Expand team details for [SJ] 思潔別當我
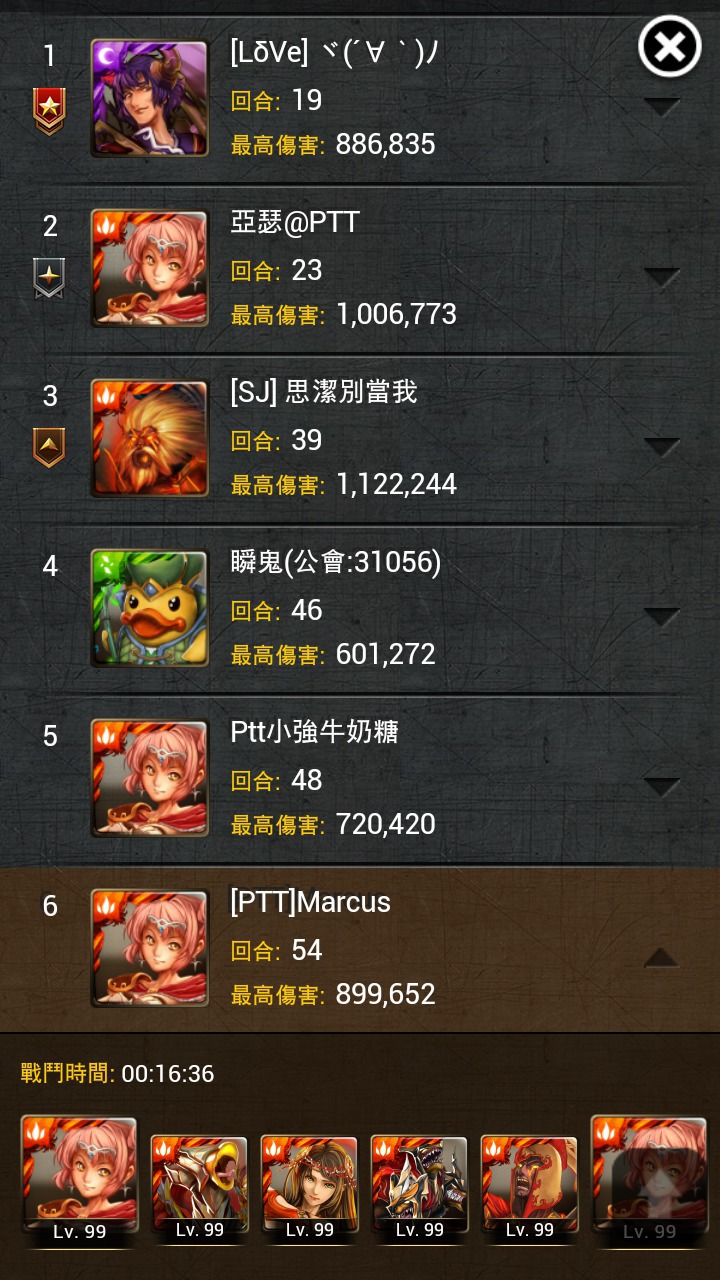 (662, 446)
